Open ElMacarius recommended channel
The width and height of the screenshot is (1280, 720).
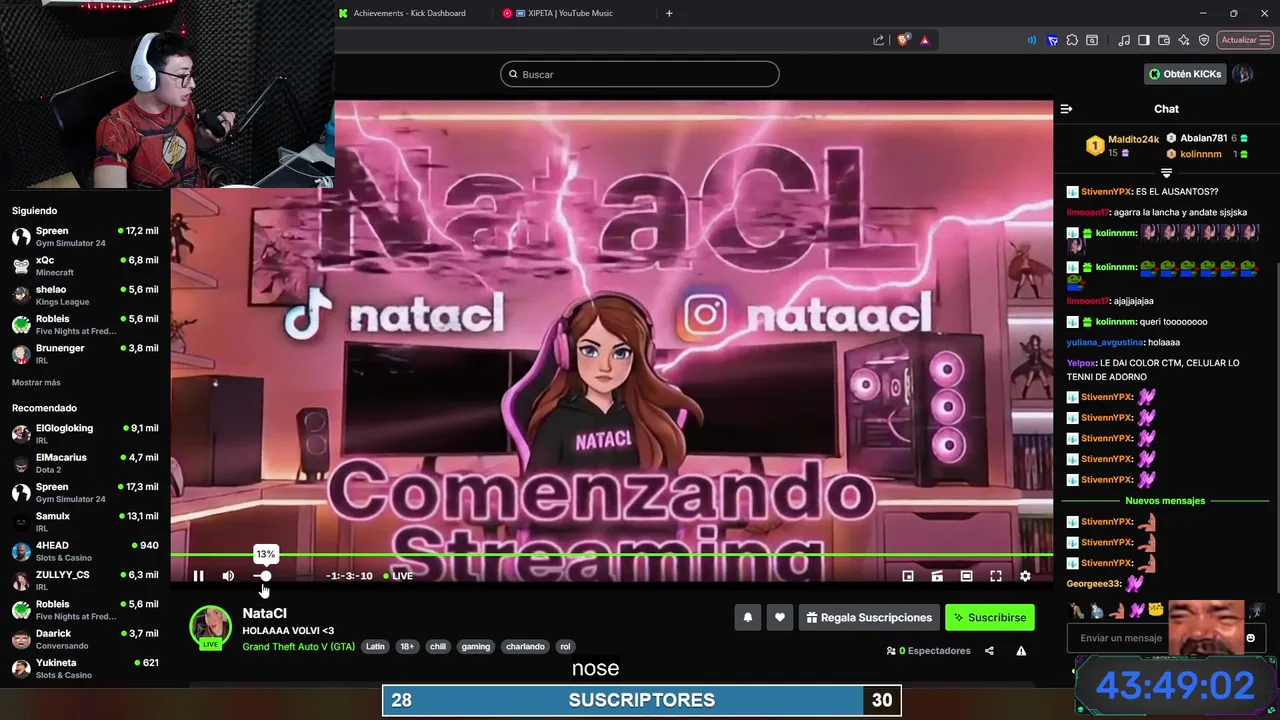(85, 463)
